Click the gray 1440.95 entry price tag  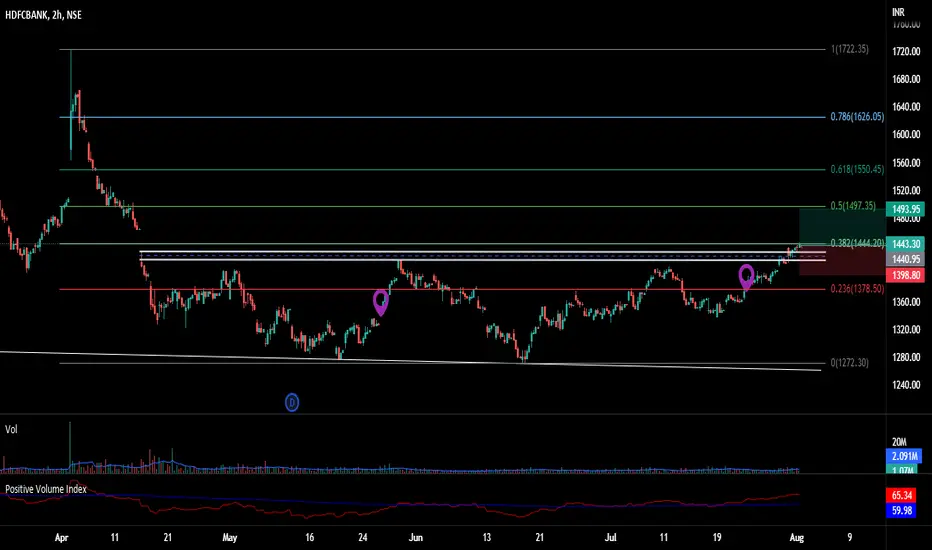coord(905,259)
